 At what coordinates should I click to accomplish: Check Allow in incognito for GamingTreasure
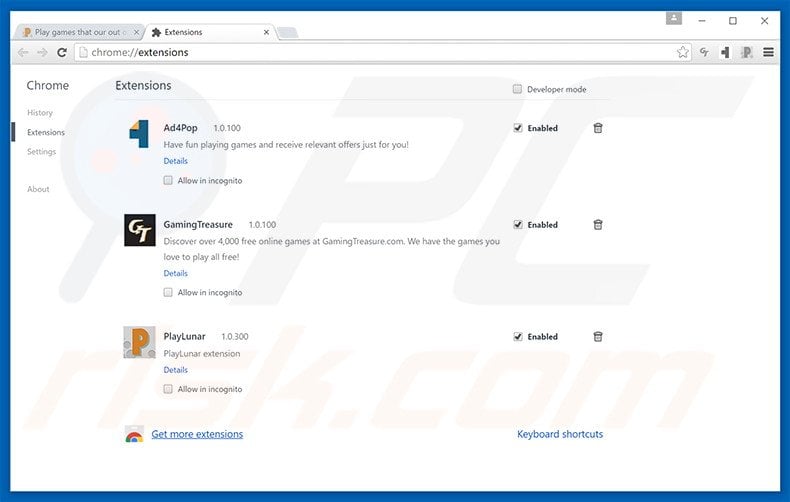click(x=168, y=292)
